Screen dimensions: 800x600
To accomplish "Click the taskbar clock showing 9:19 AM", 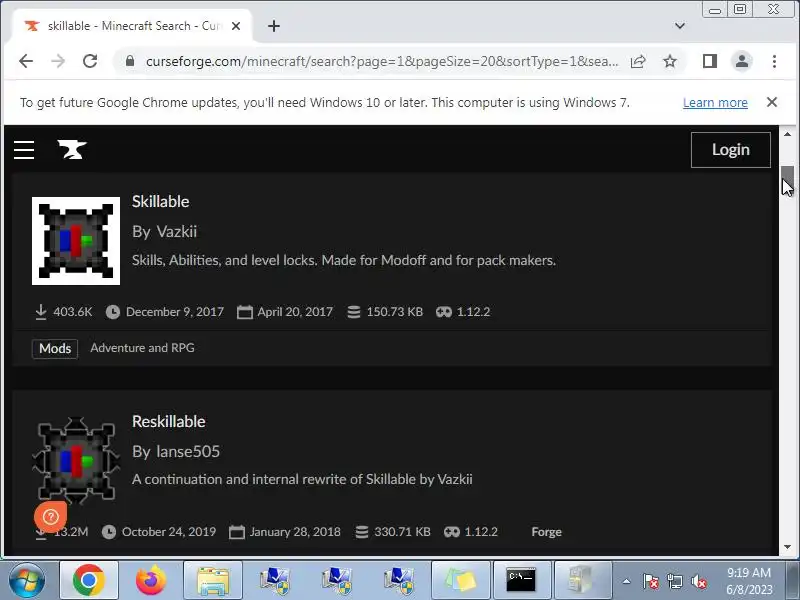I will tap(749, 581).
